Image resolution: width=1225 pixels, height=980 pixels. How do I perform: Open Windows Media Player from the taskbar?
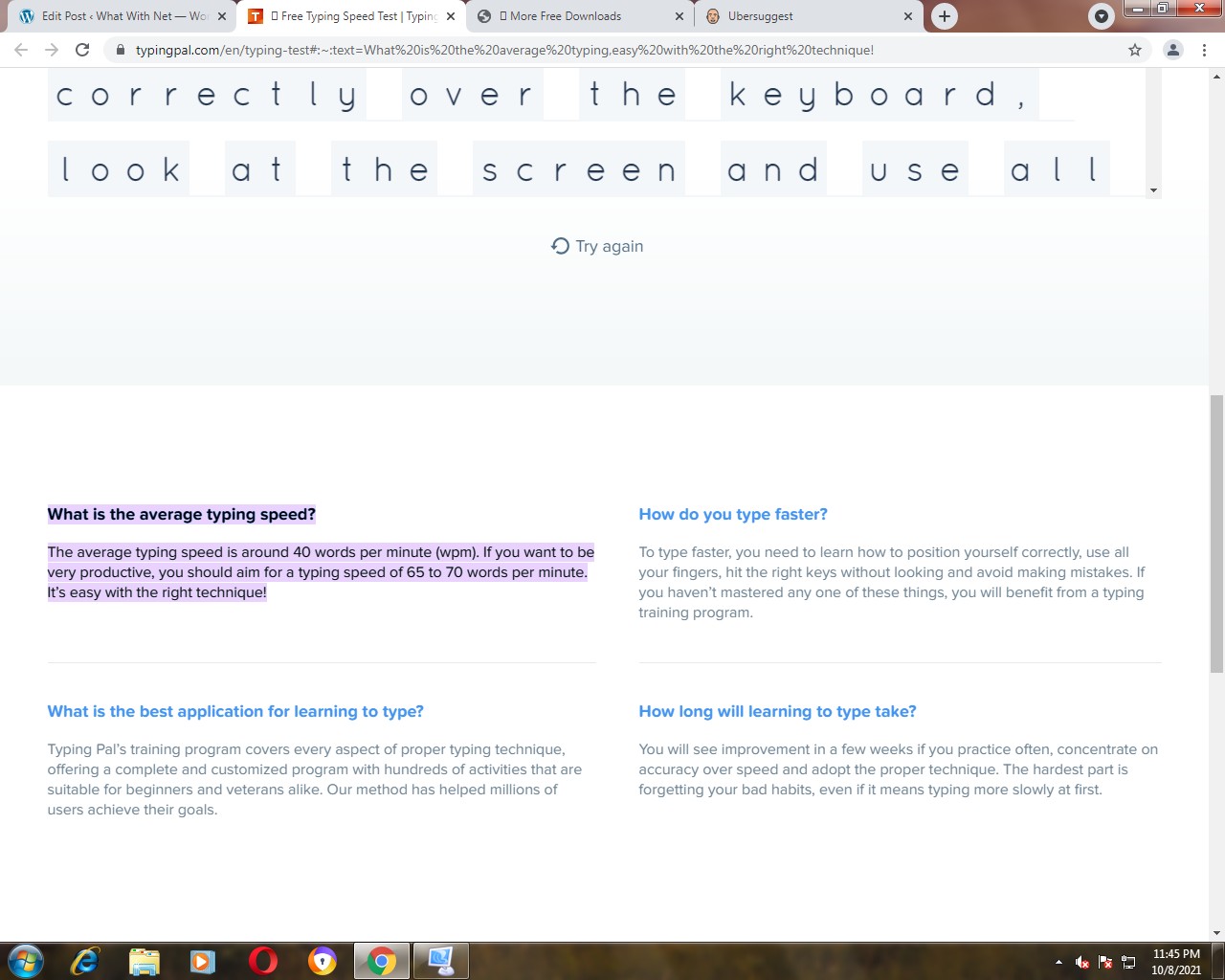pyautogui.click(x=202, y=961)
